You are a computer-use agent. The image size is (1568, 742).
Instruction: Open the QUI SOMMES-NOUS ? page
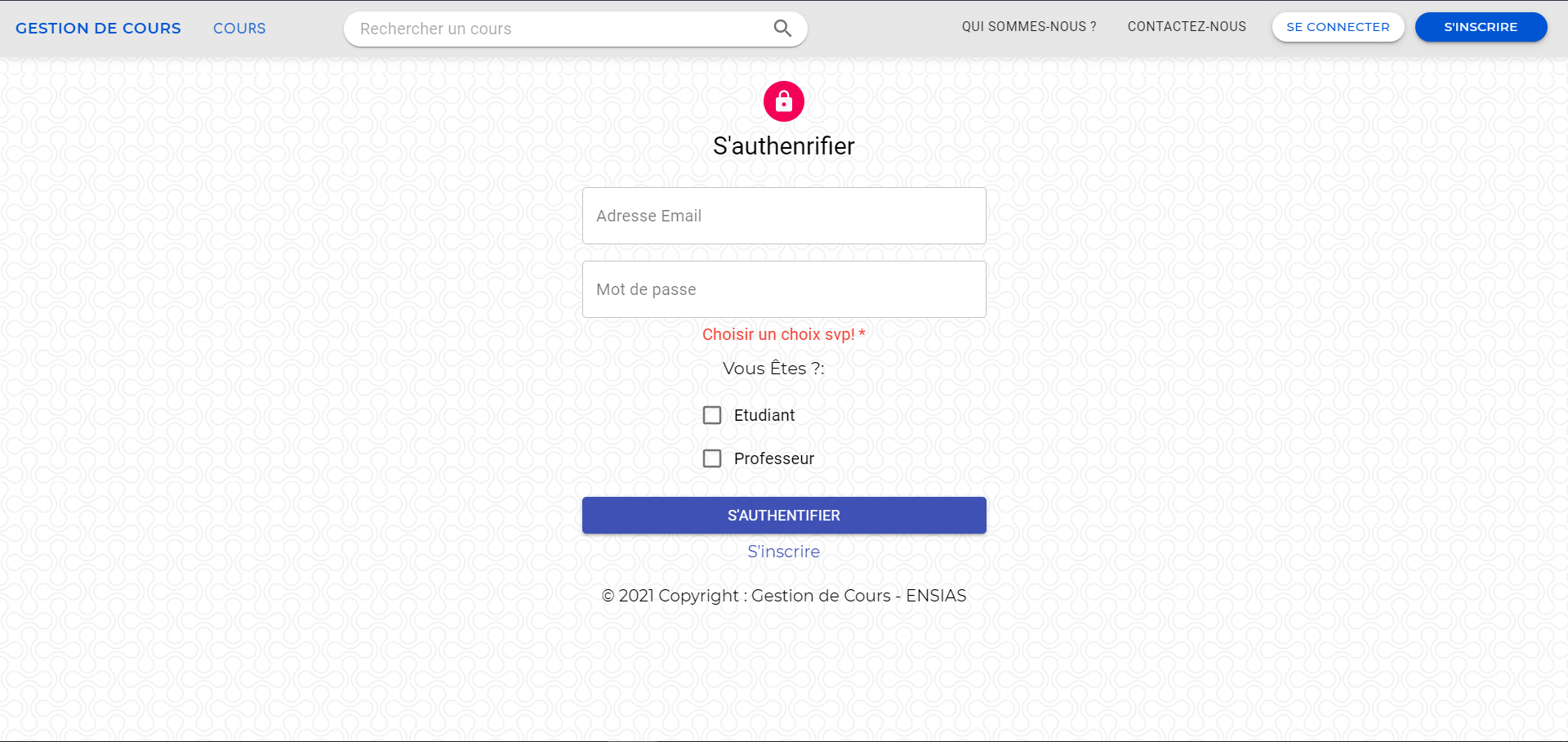1029,26
